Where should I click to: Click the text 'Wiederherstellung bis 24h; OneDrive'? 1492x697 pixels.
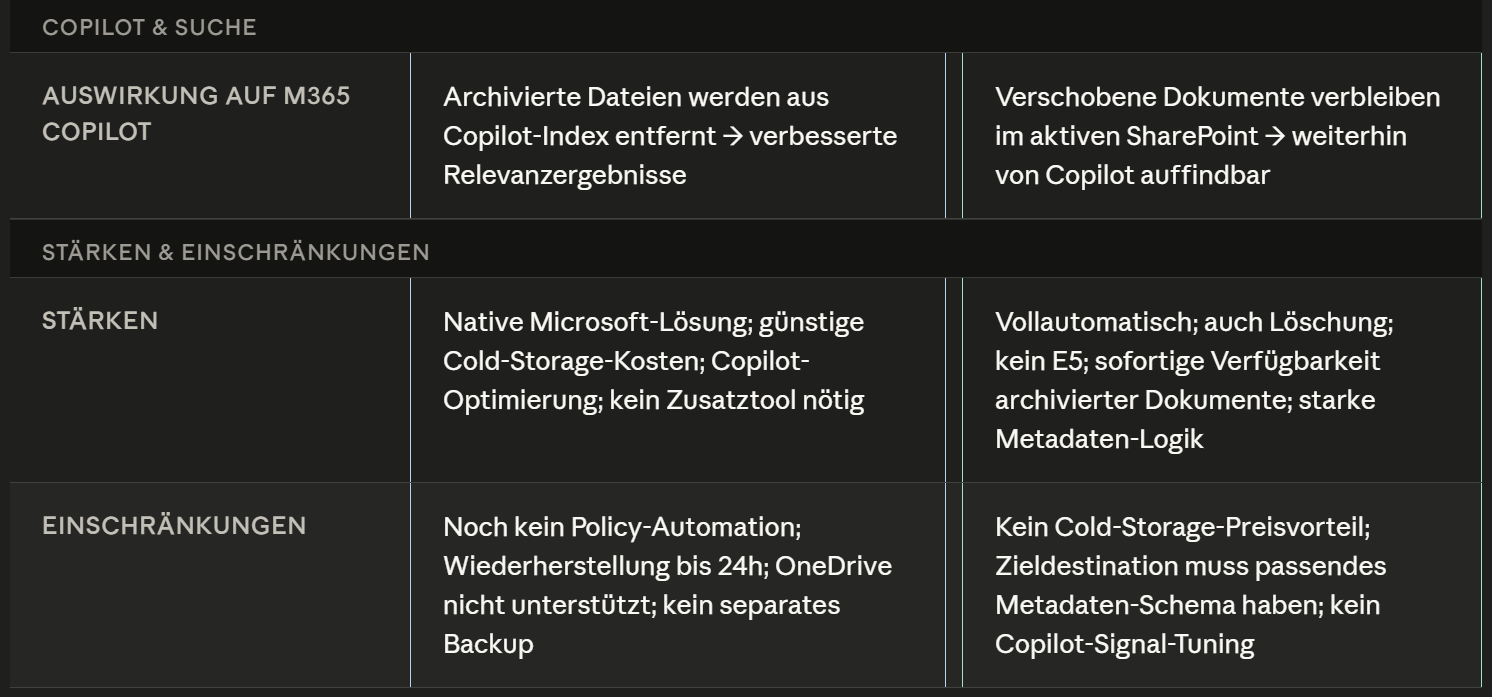[x=667, y=566]
